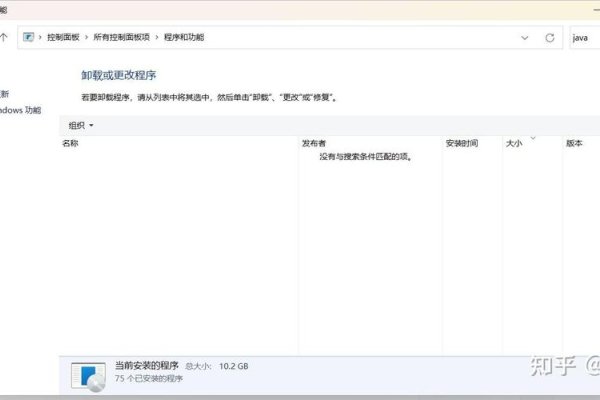Click the installed programs icon in details pane
The height and width of the screenshot is (400, 600).
[x=88, y=377]
